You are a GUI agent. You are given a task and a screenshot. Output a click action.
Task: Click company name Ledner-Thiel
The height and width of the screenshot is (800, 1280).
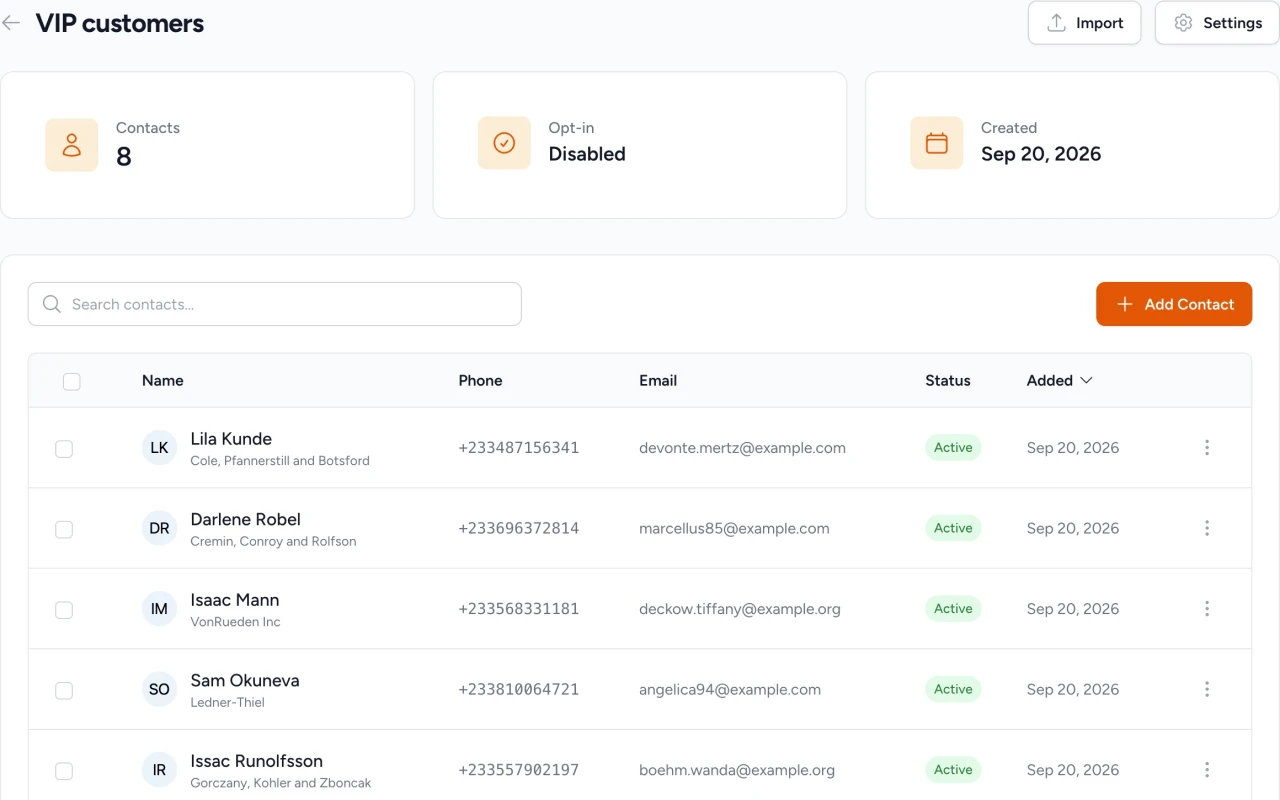227,702
